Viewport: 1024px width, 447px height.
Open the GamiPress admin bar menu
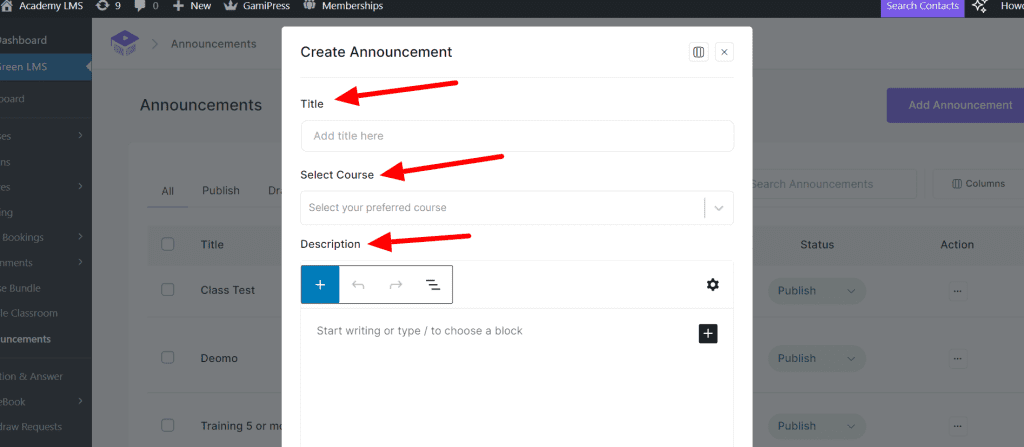[x=255, y=6]
